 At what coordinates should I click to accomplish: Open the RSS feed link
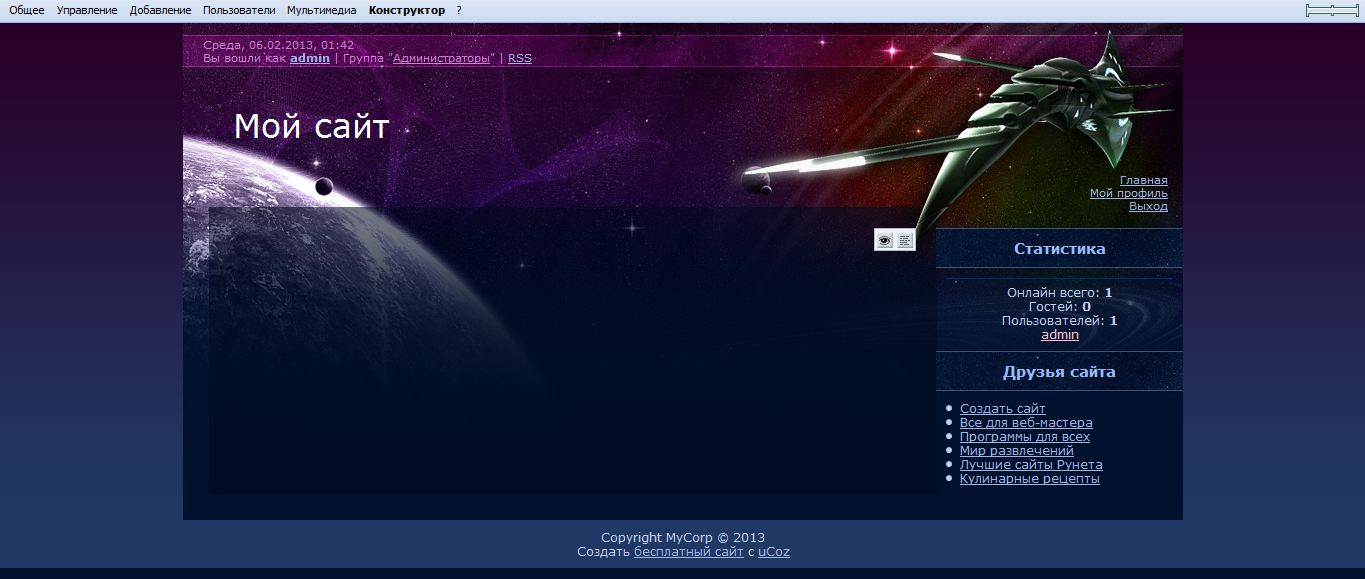click(520, 58)
